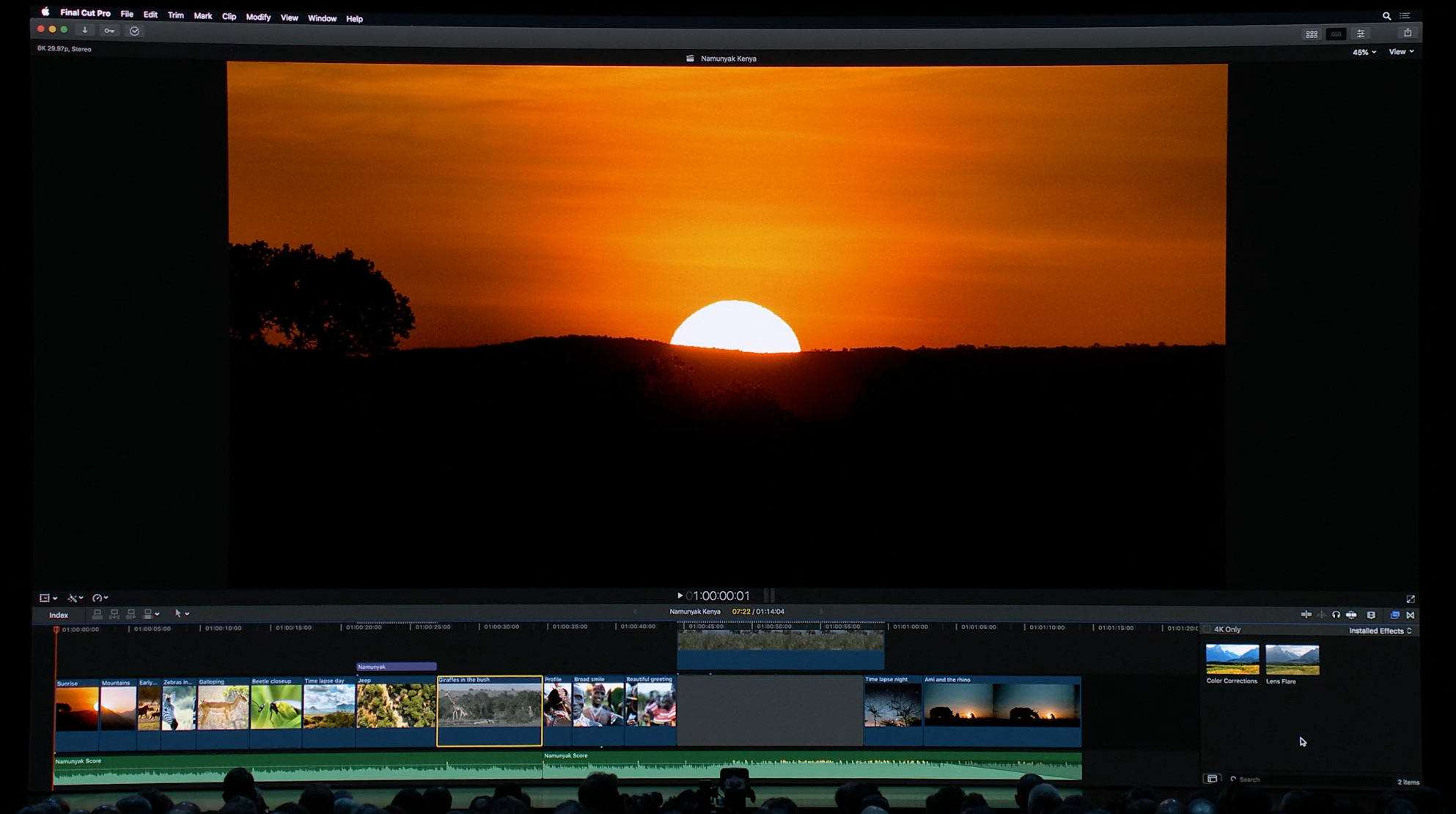Open the 45% viewer zoom dropdown
The height and width of the screenshot is (814, 1456).
(x=1364, y=52)
